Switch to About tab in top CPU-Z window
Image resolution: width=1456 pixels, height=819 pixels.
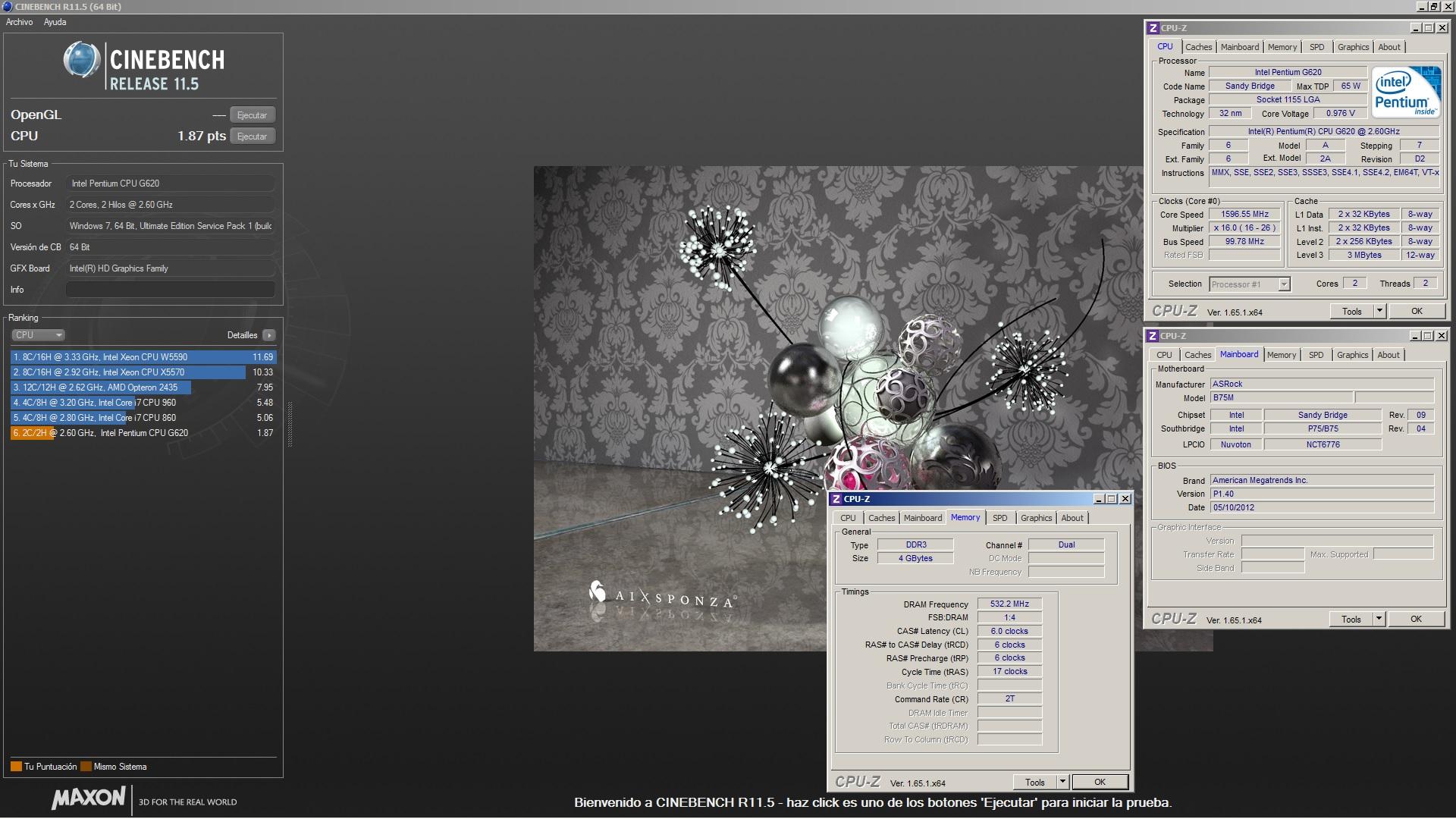pos(1389,47)
